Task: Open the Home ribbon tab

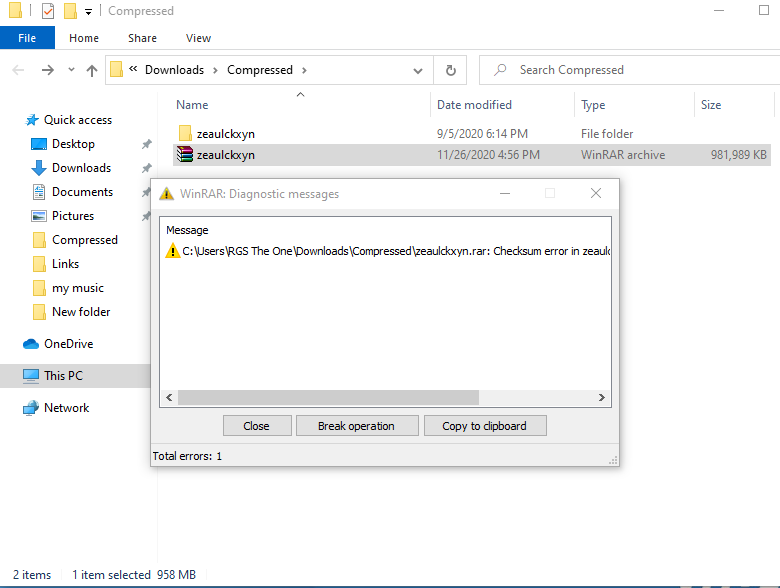Action: click(x=84, y=38)
